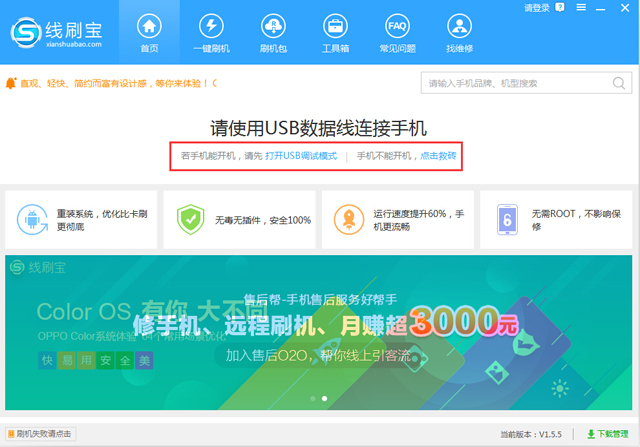Screen dimensions: 640x447
Task: Open the 刷机包 ROM packages tab
Action: pos(273,33)
